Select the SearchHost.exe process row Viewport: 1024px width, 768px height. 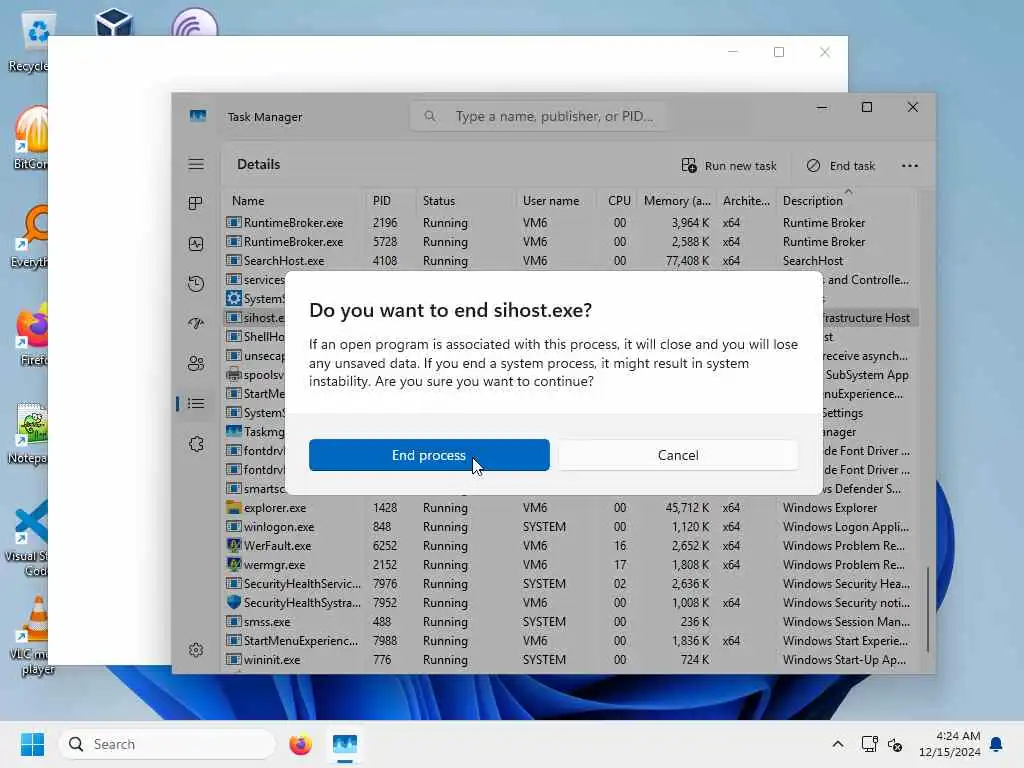click(x=571, y=261)
